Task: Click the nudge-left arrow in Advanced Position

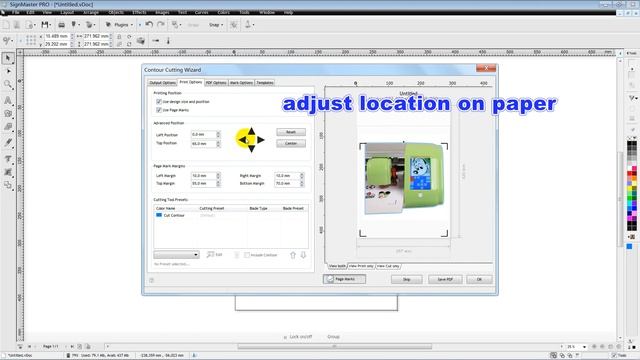Action: (x=242, y=140)
